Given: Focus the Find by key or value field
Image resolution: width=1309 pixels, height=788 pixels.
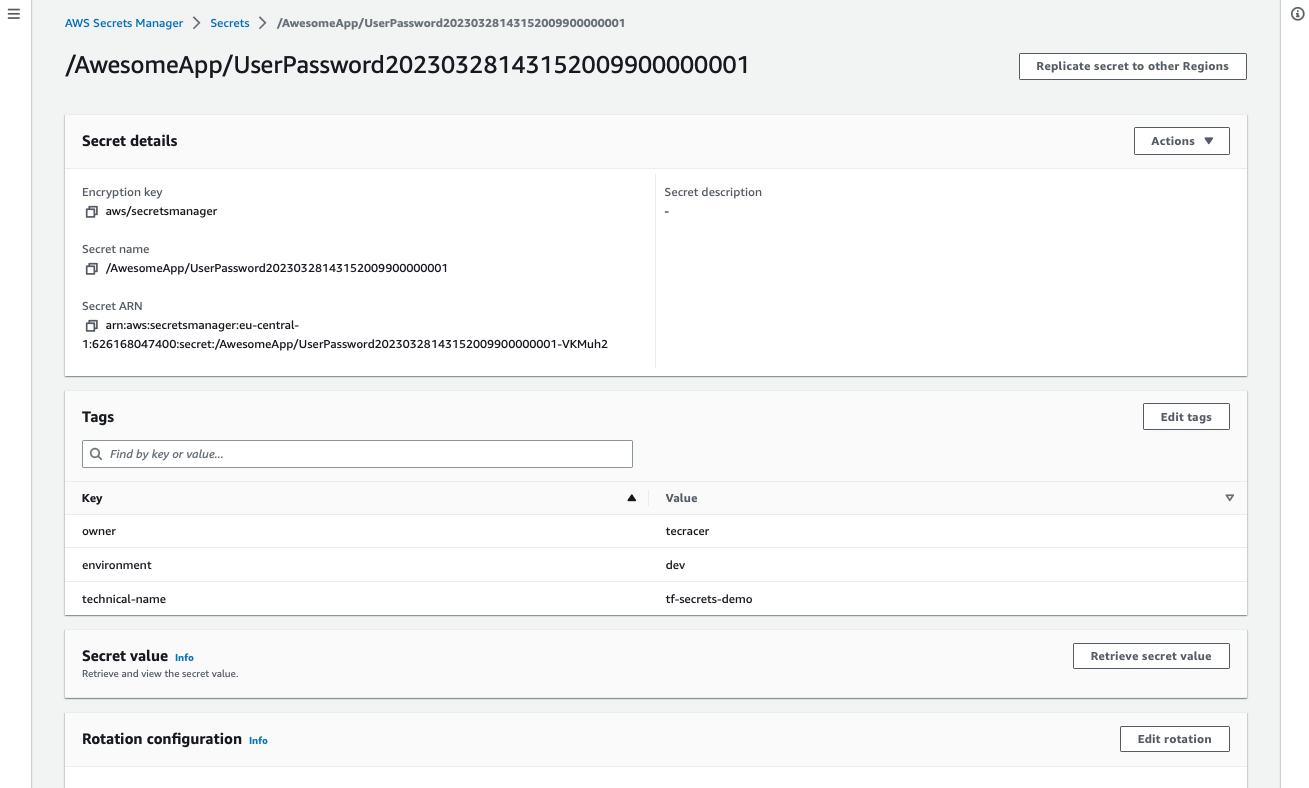Looking at the screenshot, I should (x=357, y=454).
